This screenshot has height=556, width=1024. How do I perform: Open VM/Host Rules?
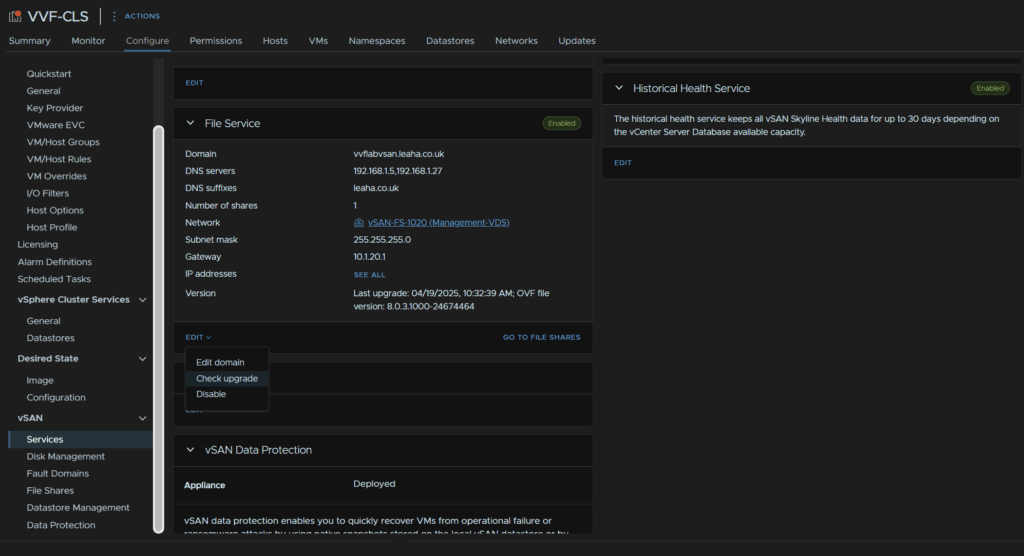pos(59,159)
